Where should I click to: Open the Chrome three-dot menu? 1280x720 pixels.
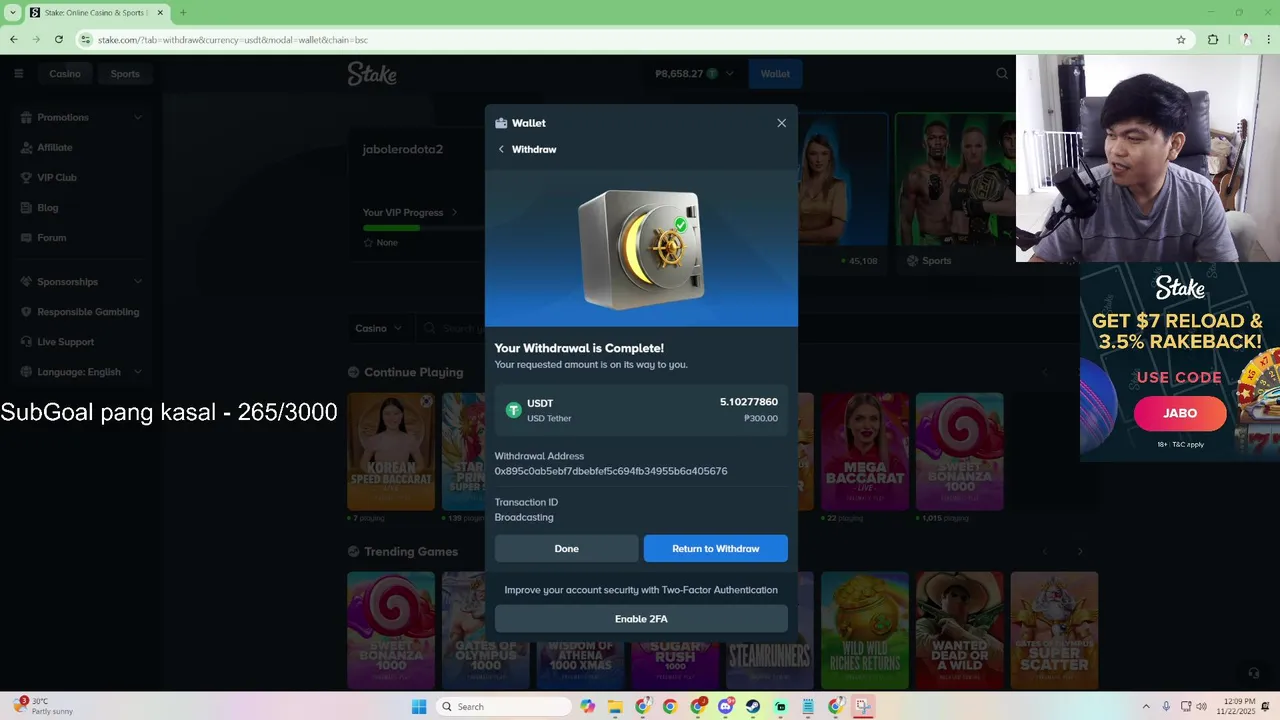(x=1268, y=40)
